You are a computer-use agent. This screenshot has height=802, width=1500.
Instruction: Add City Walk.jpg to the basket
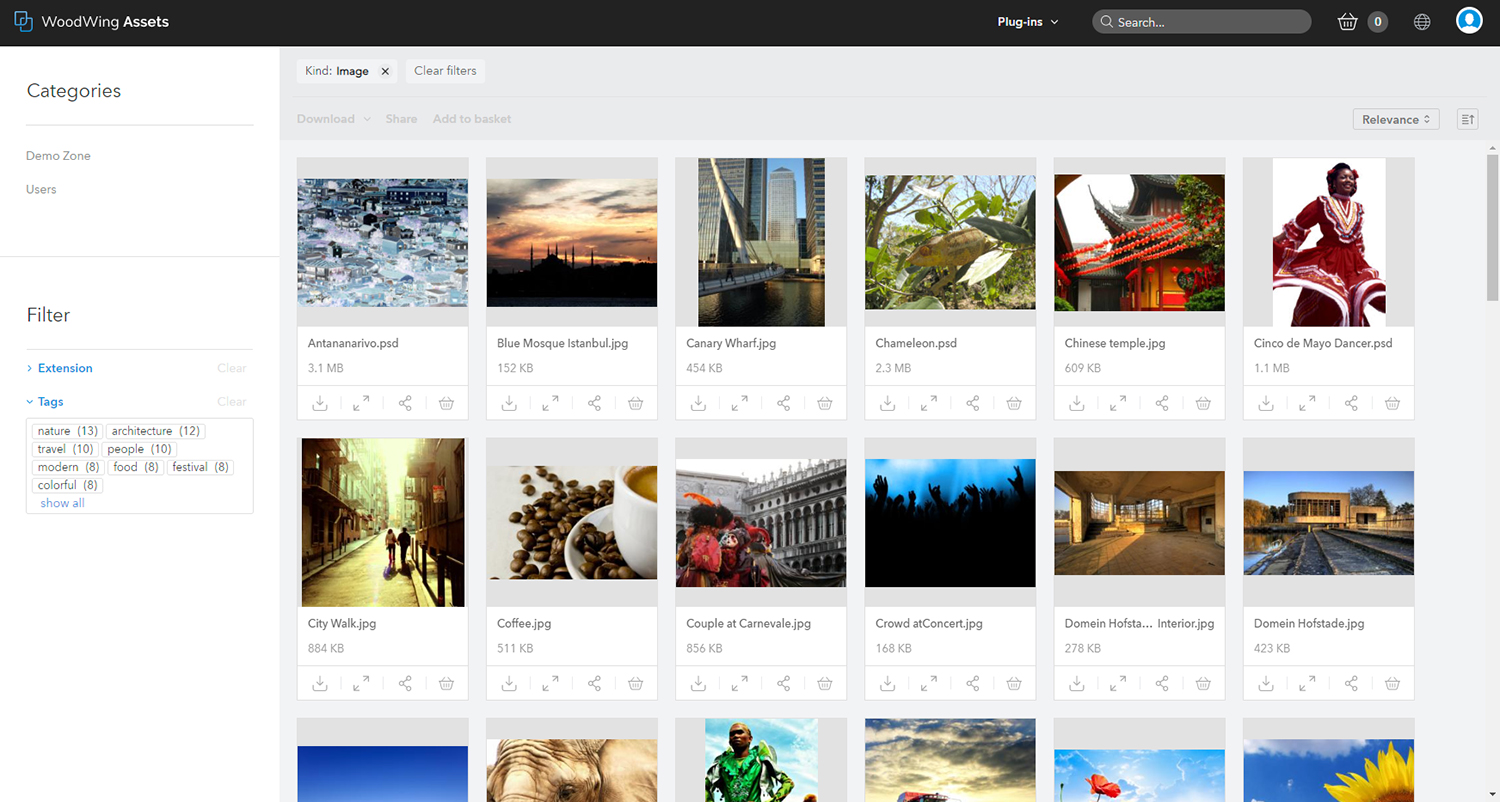(446, 683)
